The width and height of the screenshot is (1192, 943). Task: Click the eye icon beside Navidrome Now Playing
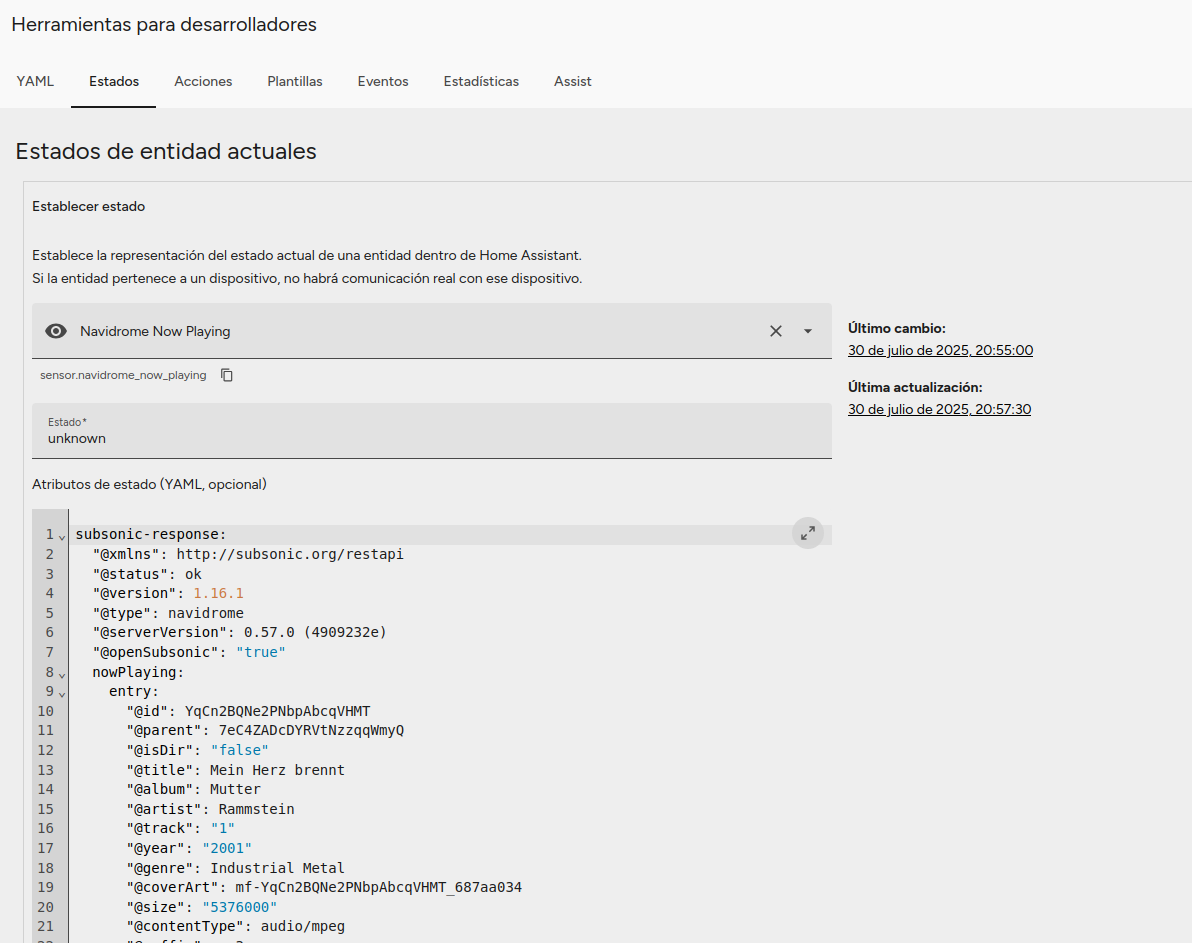(x=56, y=331)
